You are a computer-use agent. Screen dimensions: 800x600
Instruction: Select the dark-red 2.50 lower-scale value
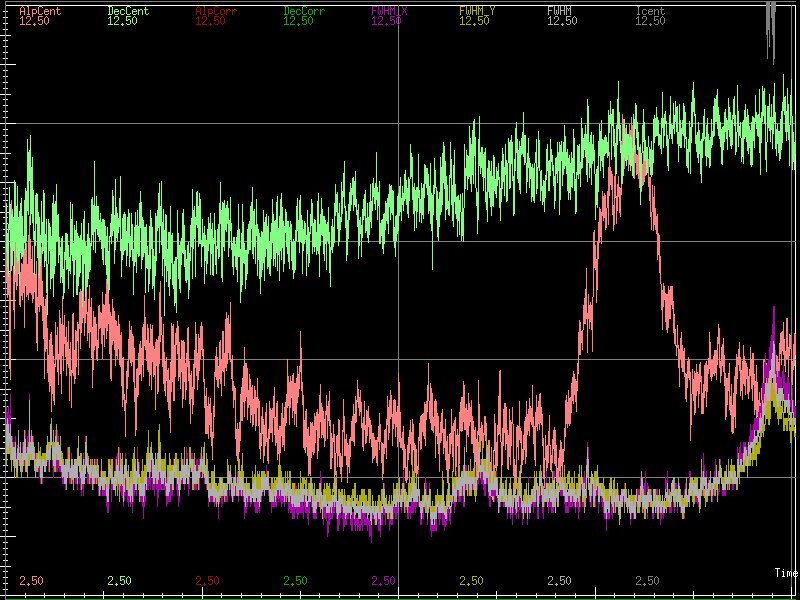click(208, 581)
